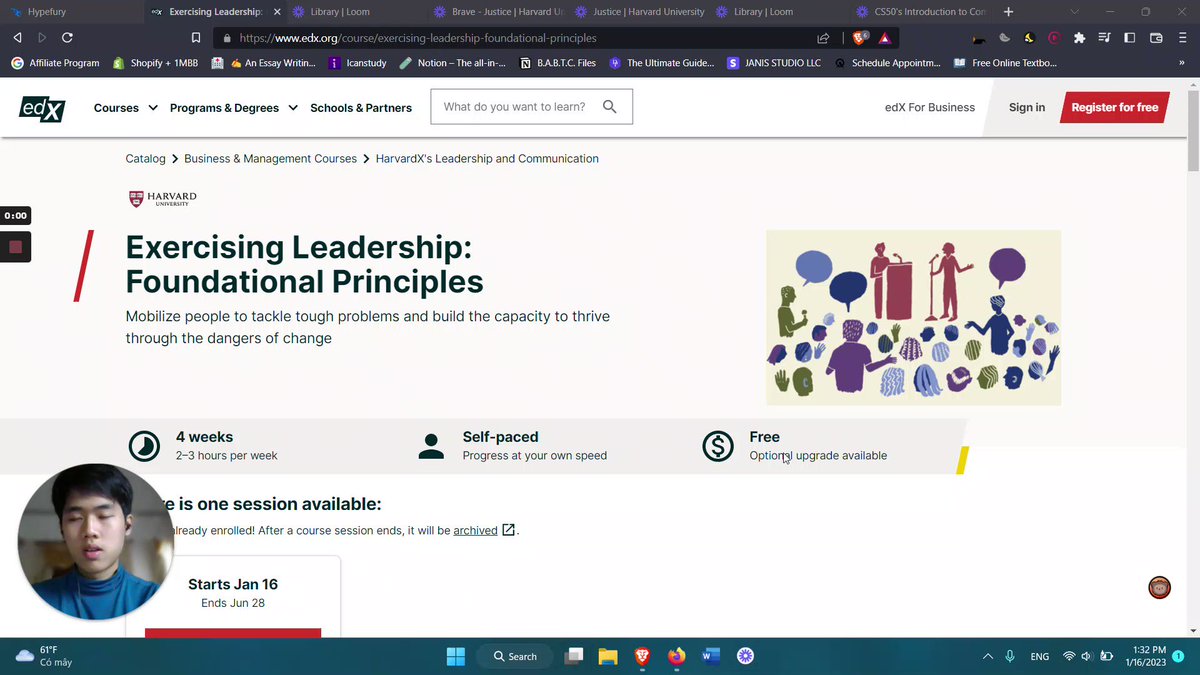Open the clock and date panel
Image resolution: width=1200 pixels, height=675 pixels.
click(1144, 656)
